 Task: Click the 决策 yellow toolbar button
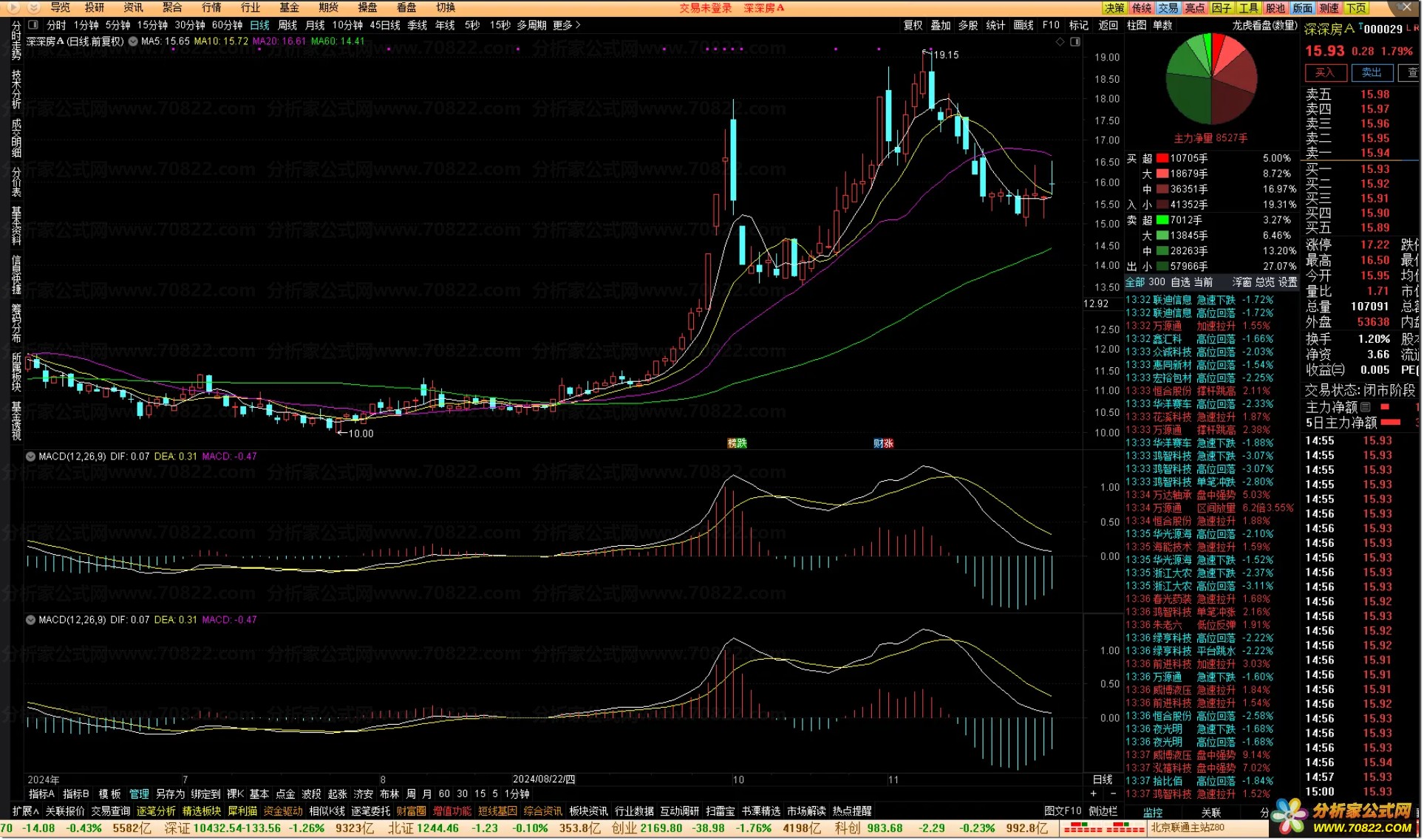(1116, 8)
